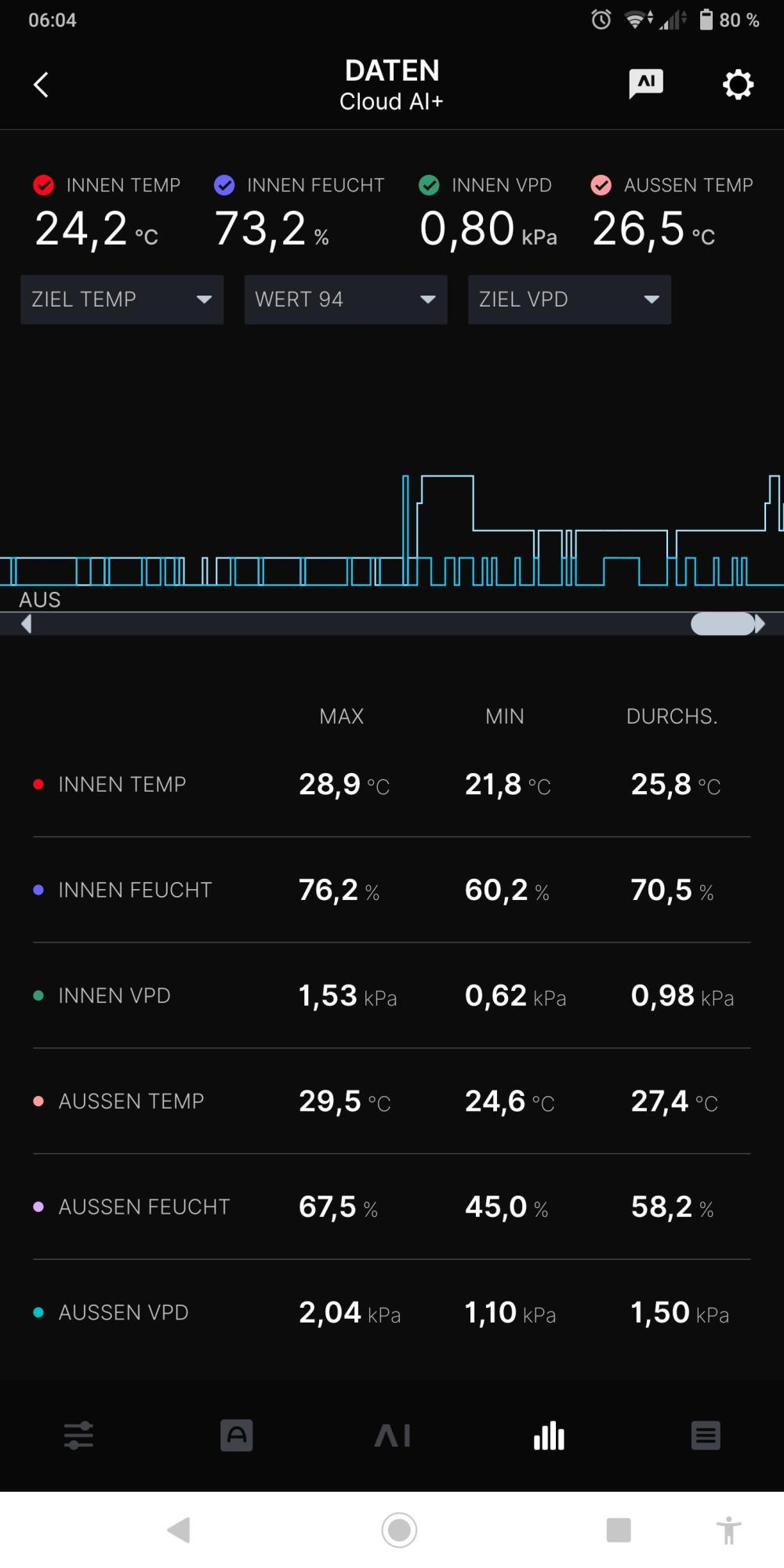
Task: Expand the ZIEL TEMP dropdown
Action: tap(122, 299)
